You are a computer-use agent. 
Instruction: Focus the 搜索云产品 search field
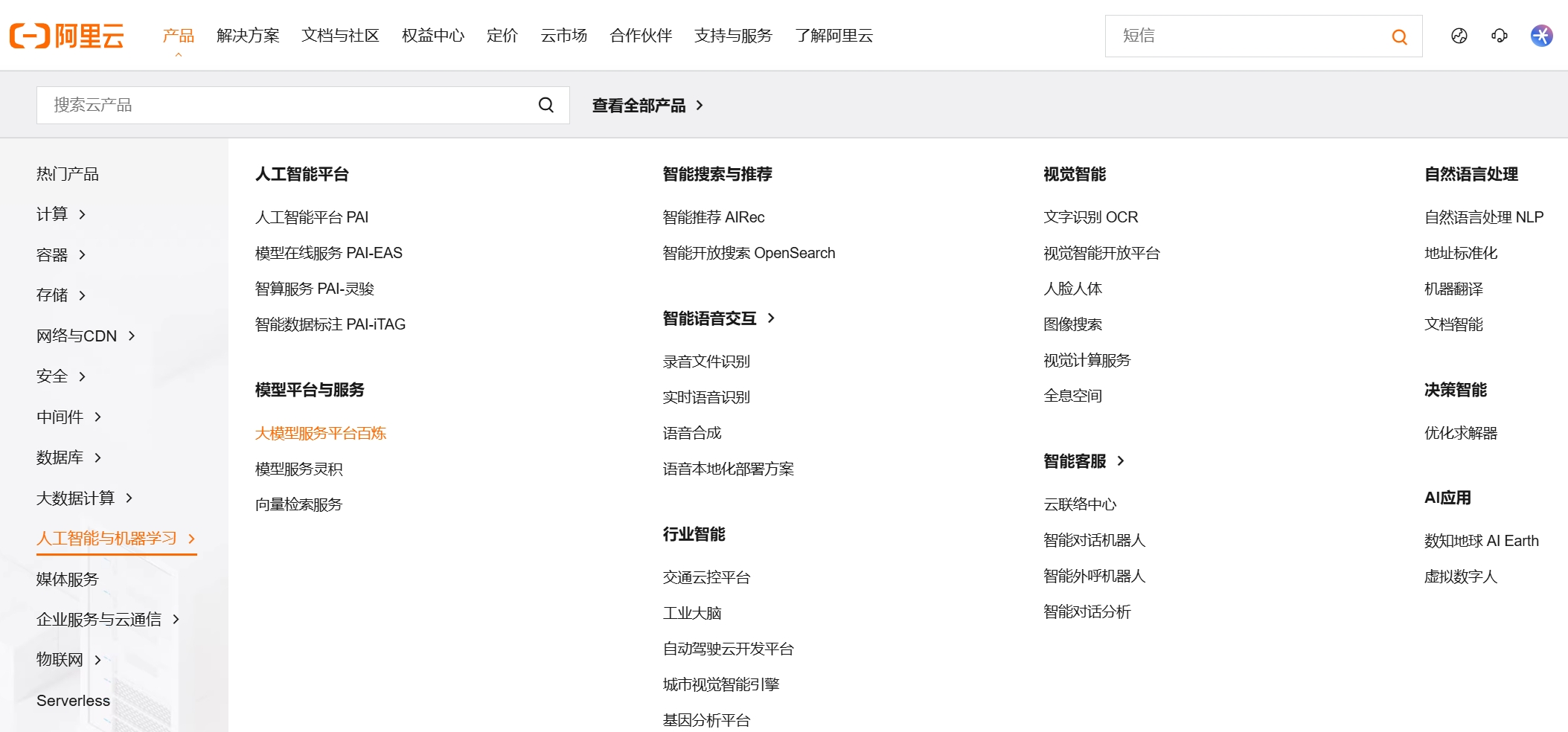point(303,105)
